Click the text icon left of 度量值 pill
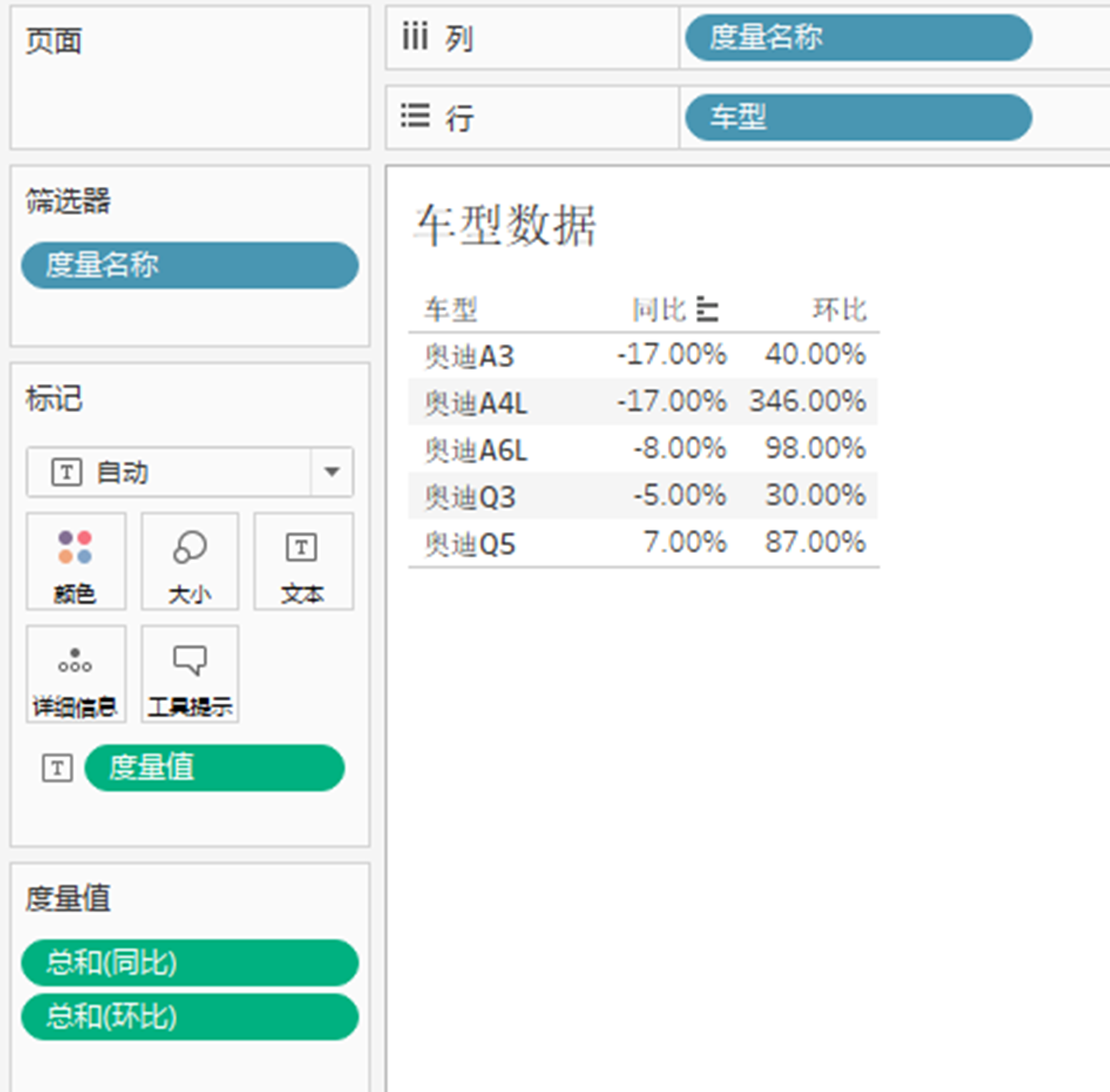 [x=57, y=768]
